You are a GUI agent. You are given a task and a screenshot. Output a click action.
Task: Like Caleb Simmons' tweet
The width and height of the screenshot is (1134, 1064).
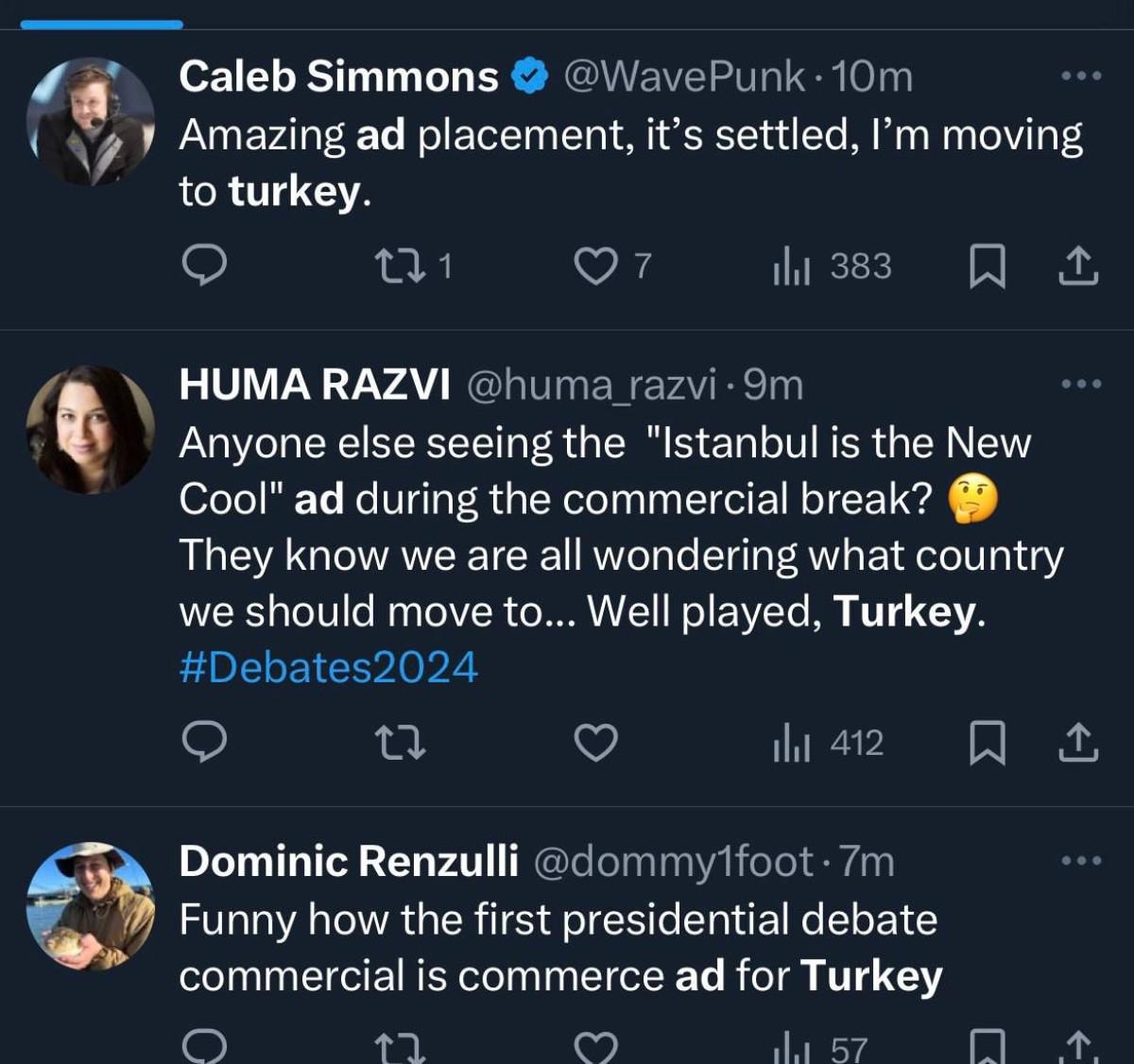point(595,266)
